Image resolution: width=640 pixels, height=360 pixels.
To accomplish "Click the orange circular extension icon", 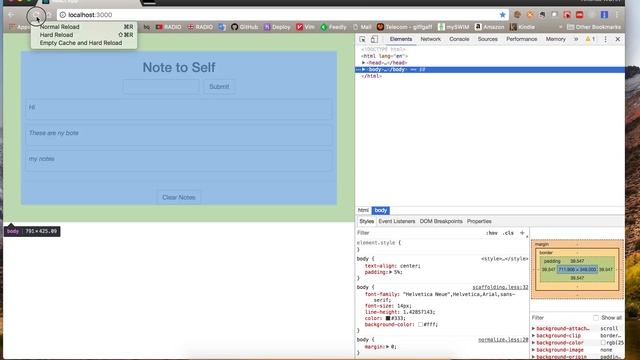I will (530, 15).
